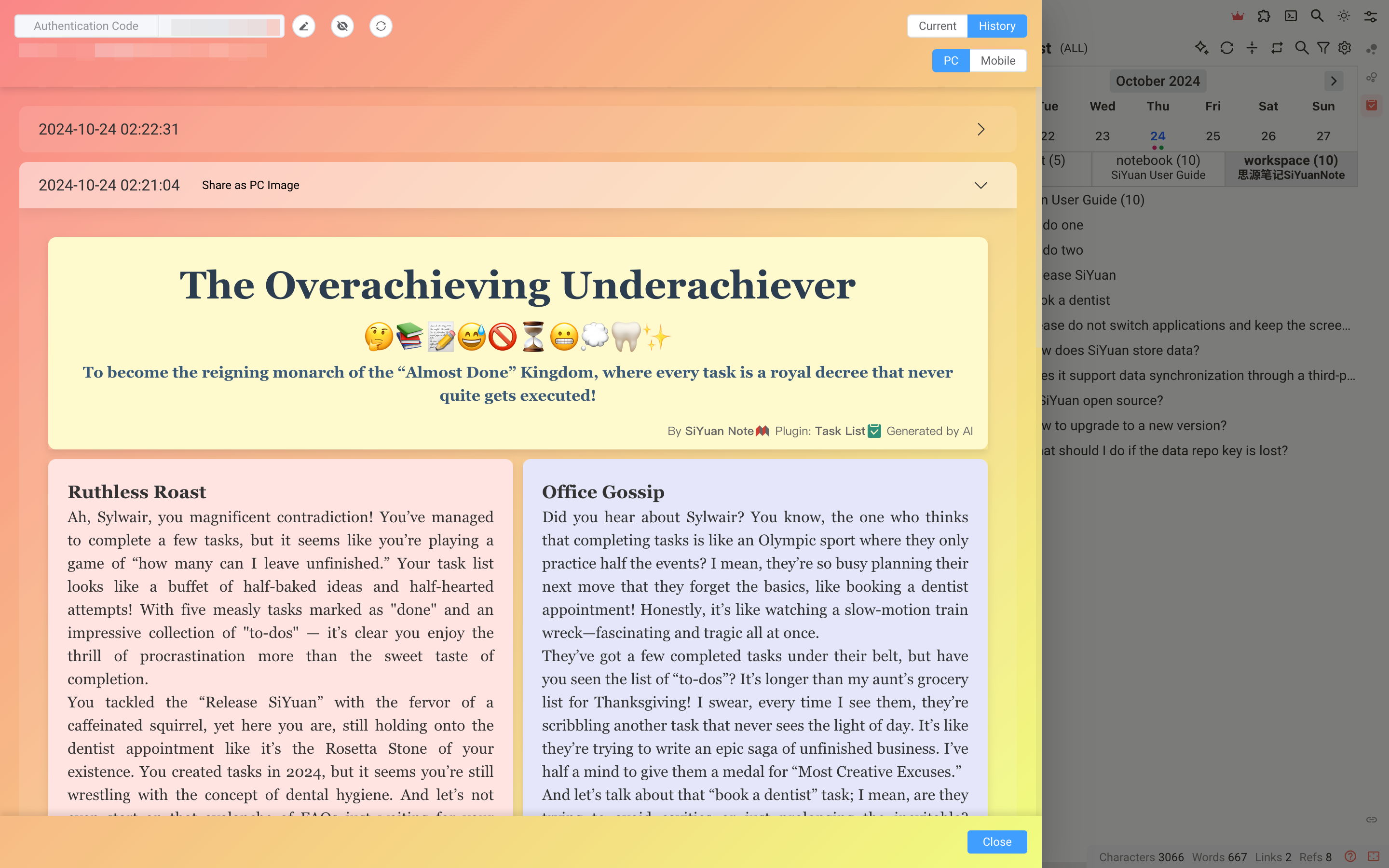This screenshot has width=1389, height=868.
Task: Go to the next month in the calendar
Action: (x=1334, y=81)
